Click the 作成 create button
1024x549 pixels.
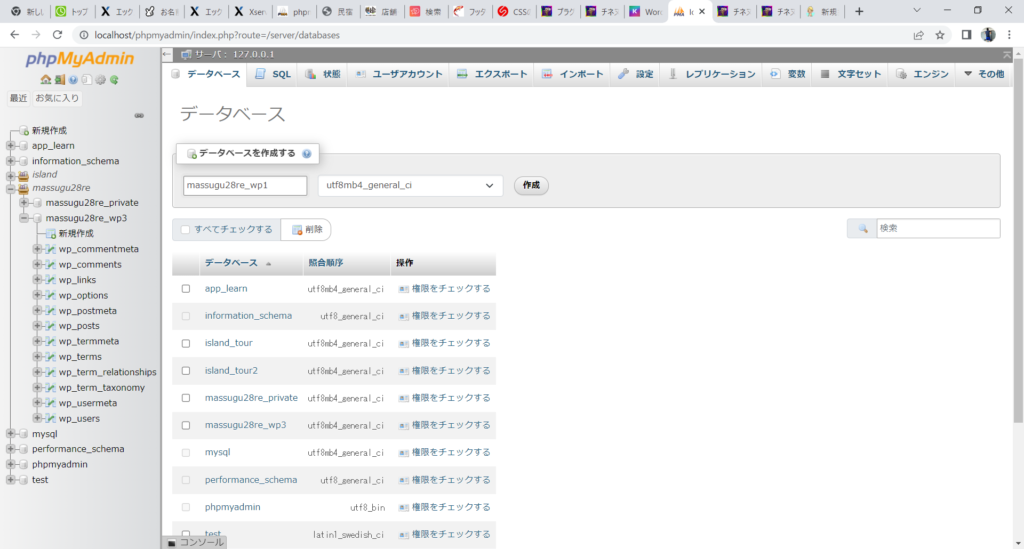[531, 185]
